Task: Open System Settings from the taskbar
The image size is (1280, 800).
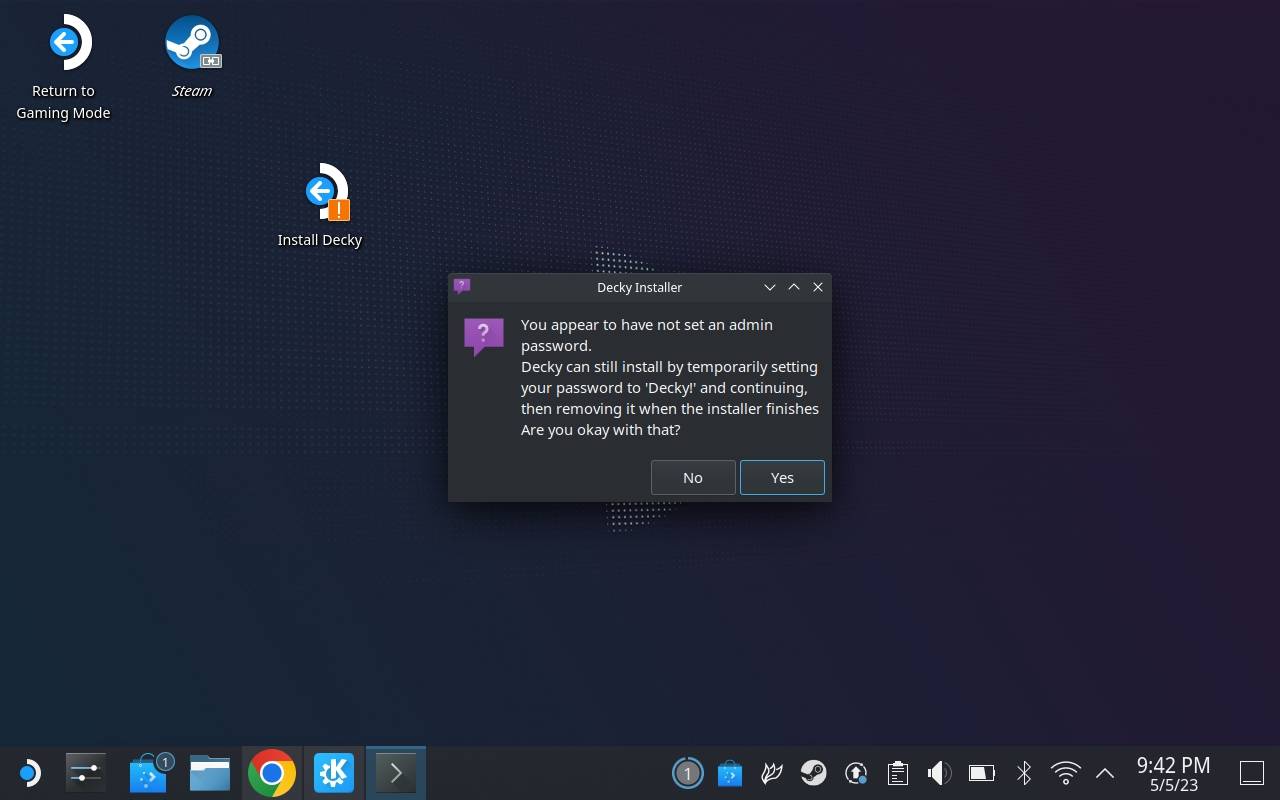Action: tap(85, 773)
